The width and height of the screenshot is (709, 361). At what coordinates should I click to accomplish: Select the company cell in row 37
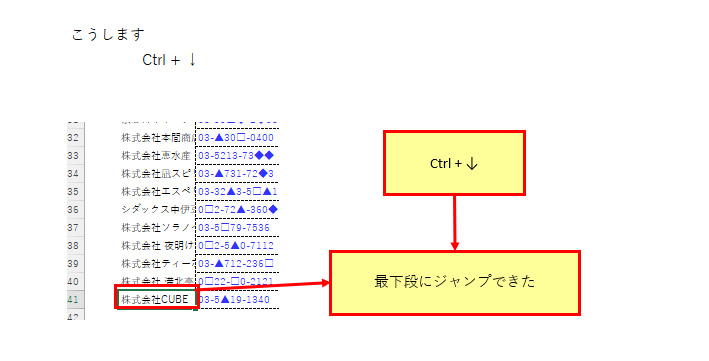(156, 228)
